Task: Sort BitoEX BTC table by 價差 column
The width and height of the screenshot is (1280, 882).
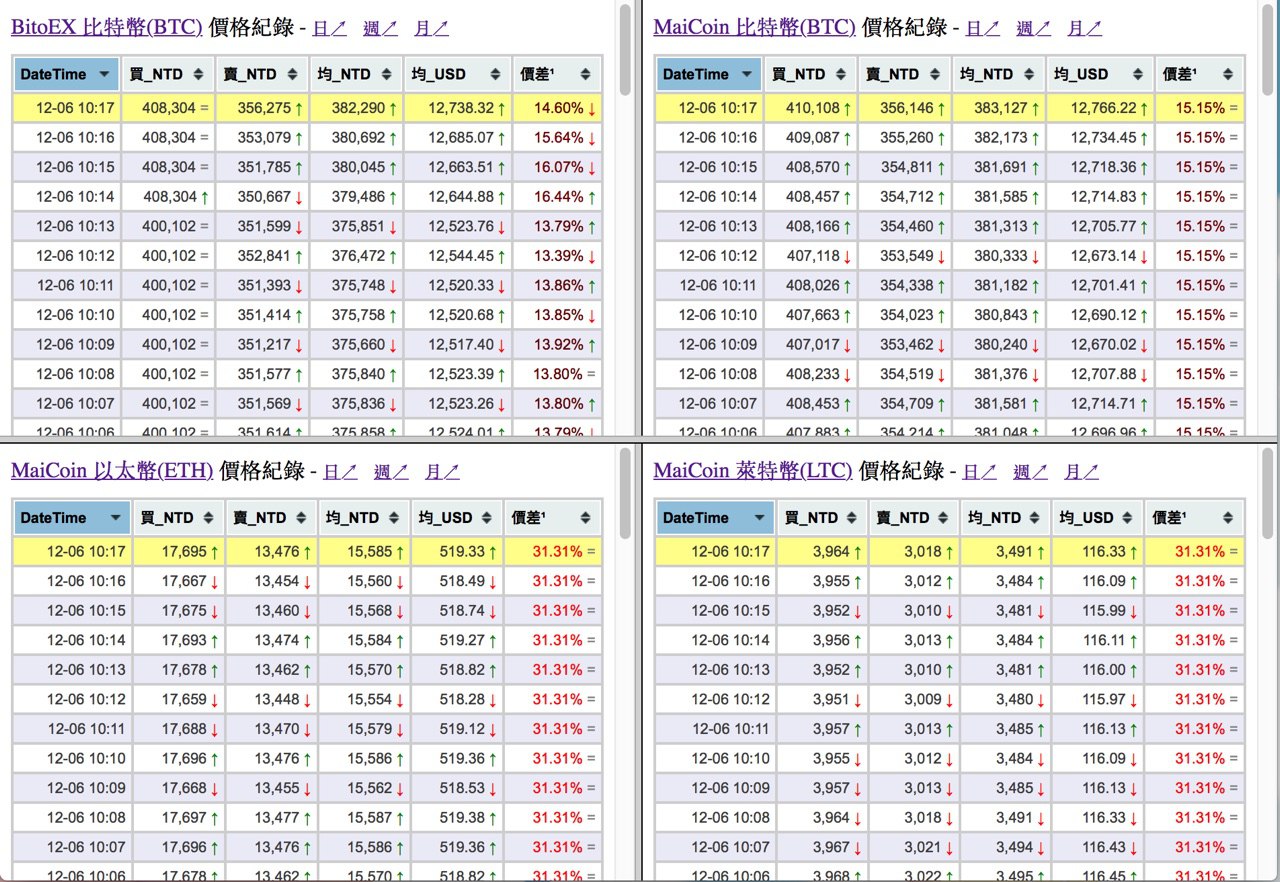Action: click(x=557, y=74)
